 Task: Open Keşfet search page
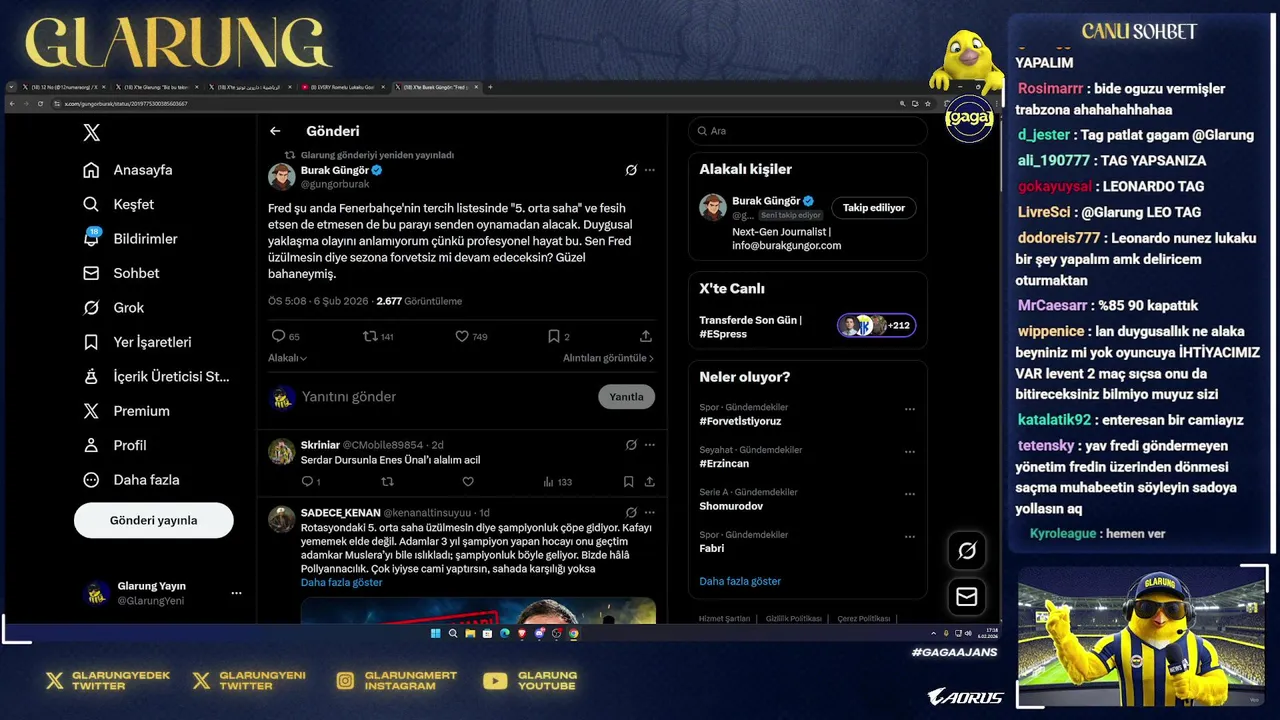[x=118, y=204]
